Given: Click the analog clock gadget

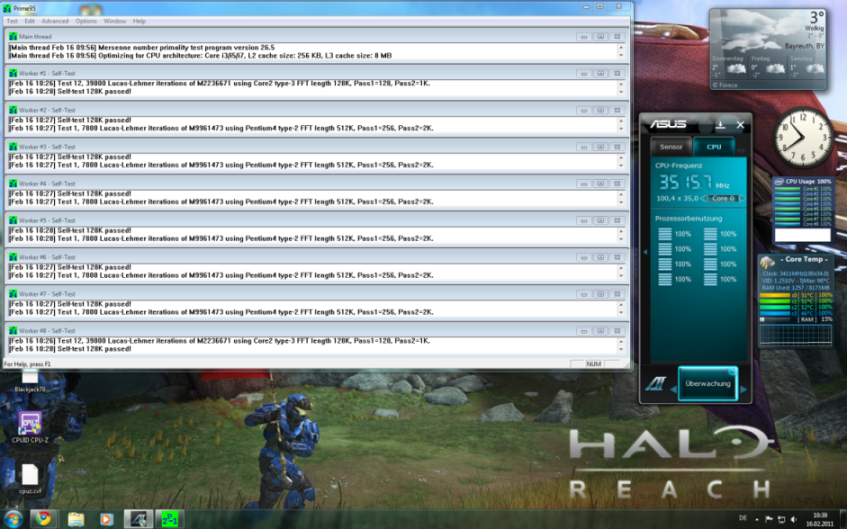Looking at the screenshot, I should 803,137.
